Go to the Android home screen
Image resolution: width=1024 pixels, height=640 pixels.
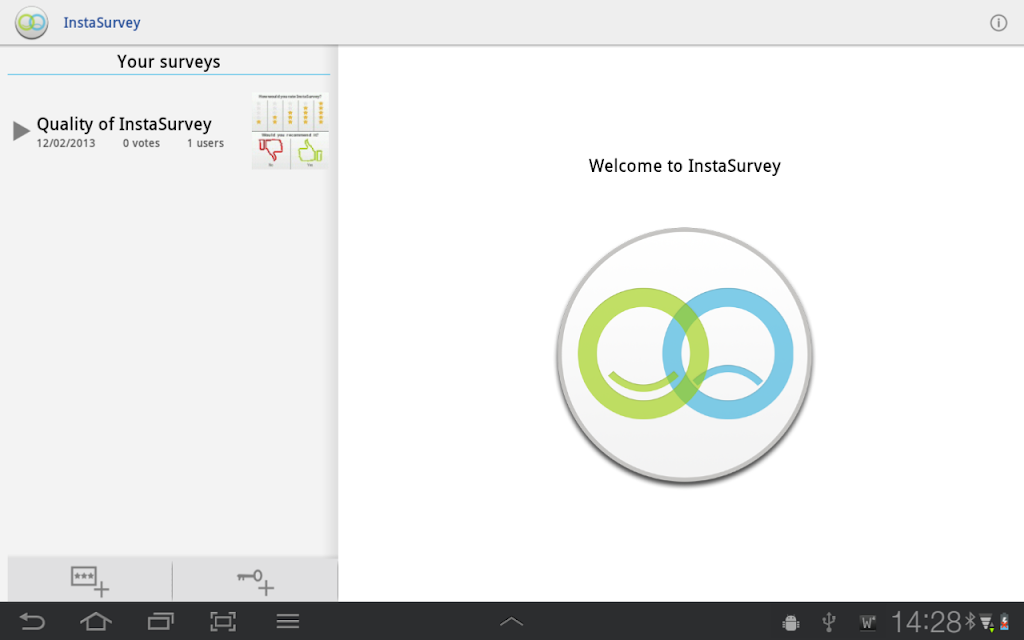(96, 622)
